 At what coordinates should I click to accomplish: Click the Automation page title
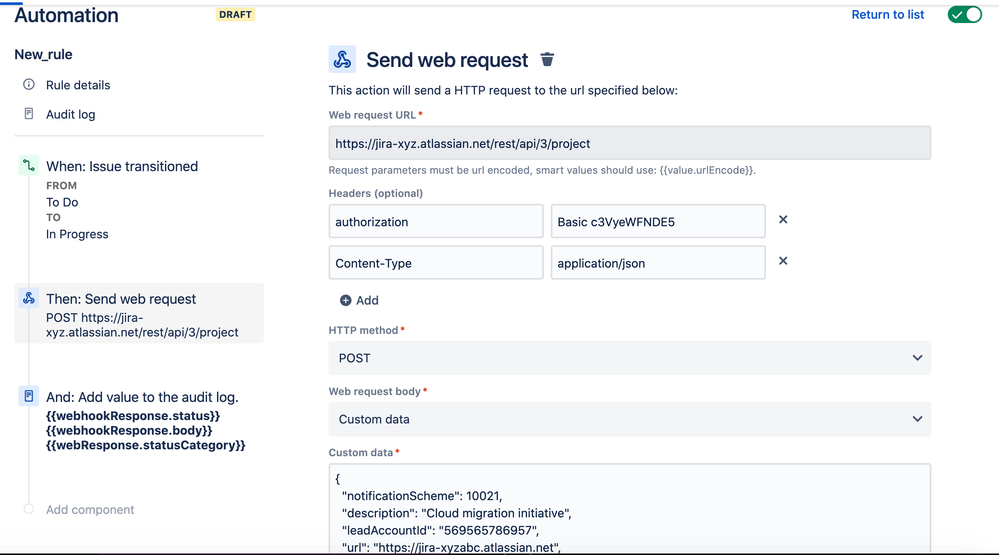[x=66, y=15]
